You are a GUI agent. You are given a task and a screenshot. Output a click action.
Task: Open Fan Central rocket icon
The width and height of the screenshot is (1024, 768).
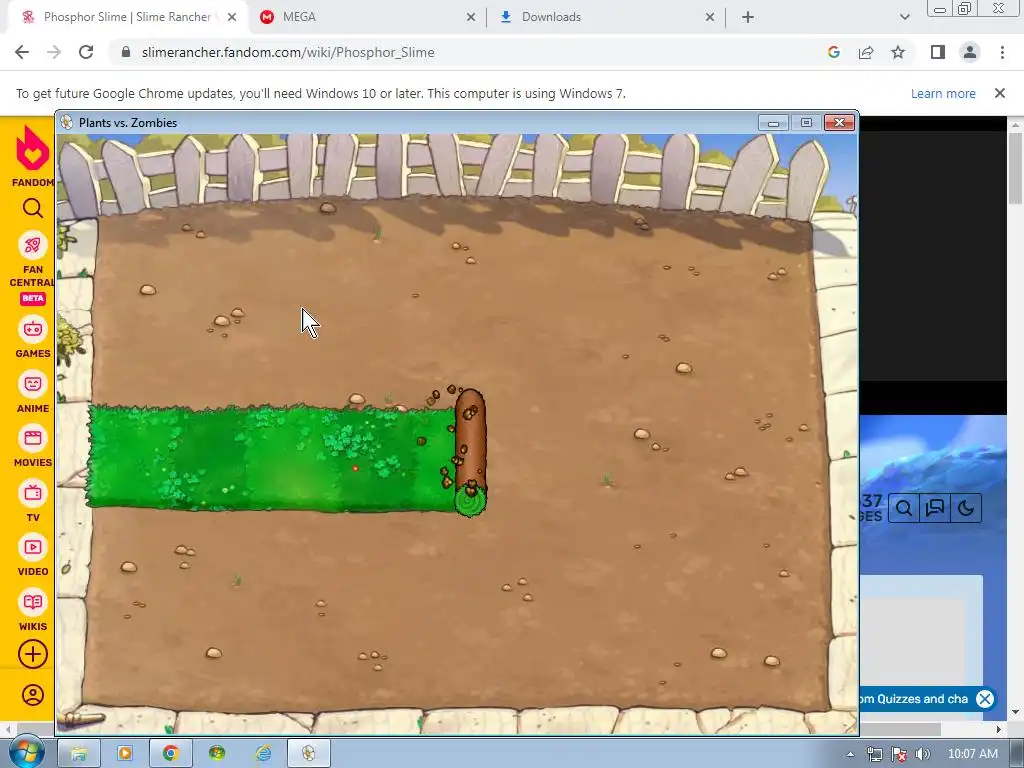click(x=33, y=246)
